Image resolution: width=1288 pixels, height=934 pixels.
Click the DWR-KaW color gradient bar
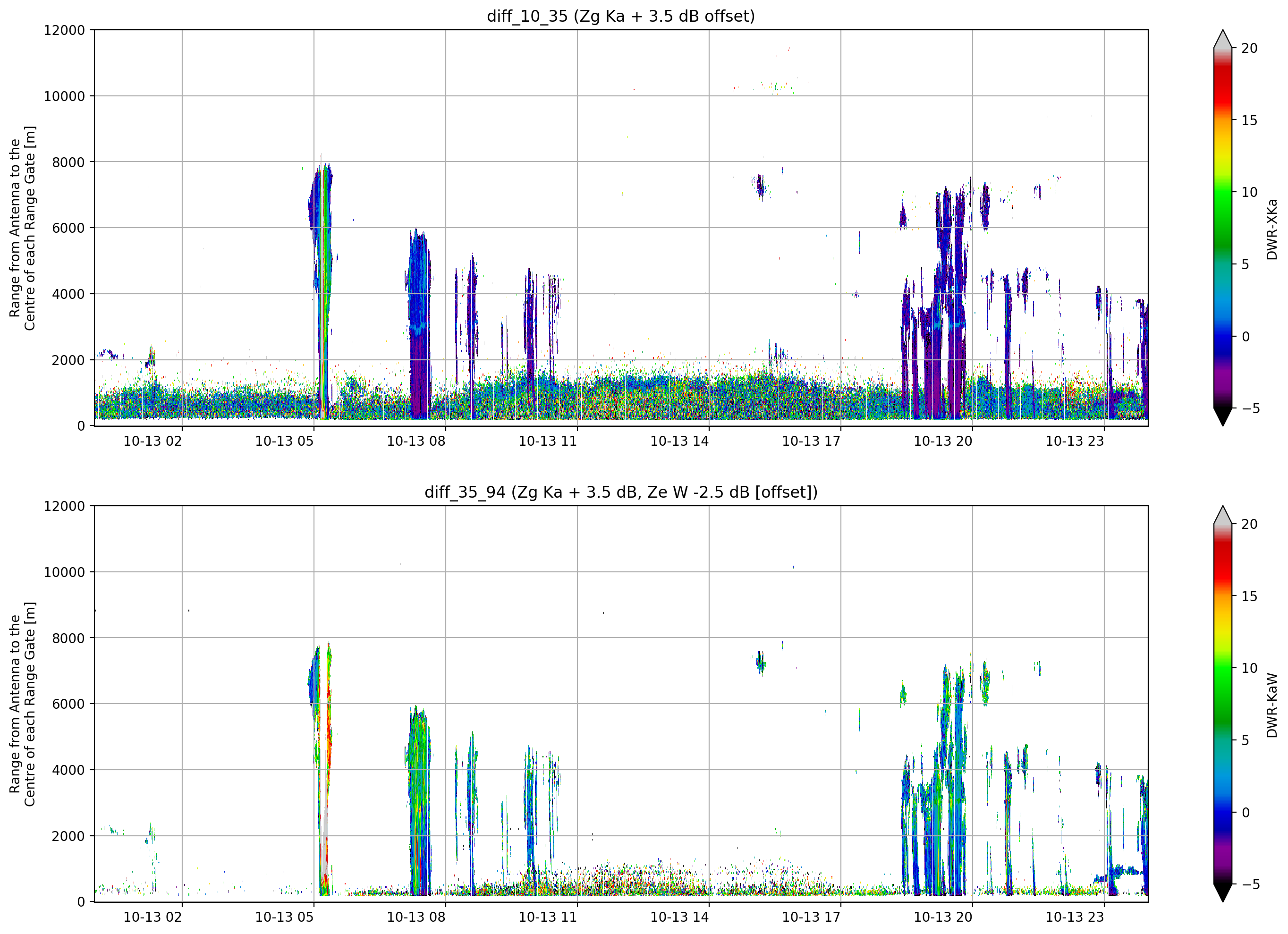point(1223,704)
